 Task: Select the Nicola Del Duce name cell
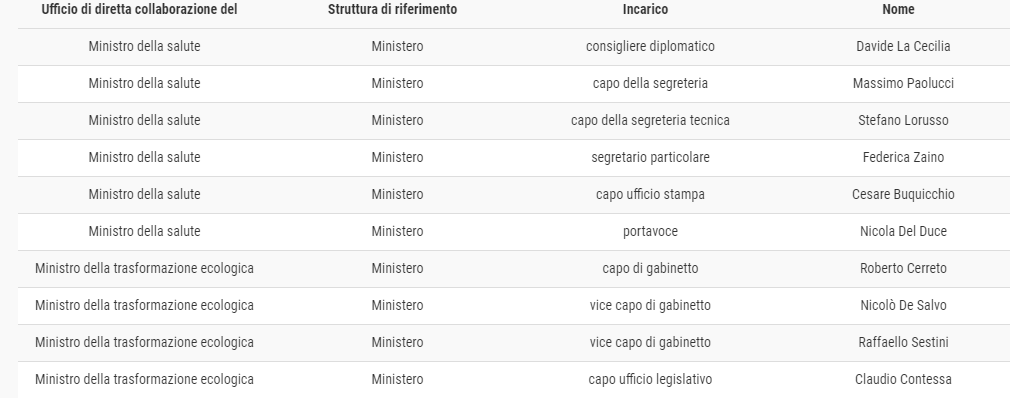[x=903, y=231]
